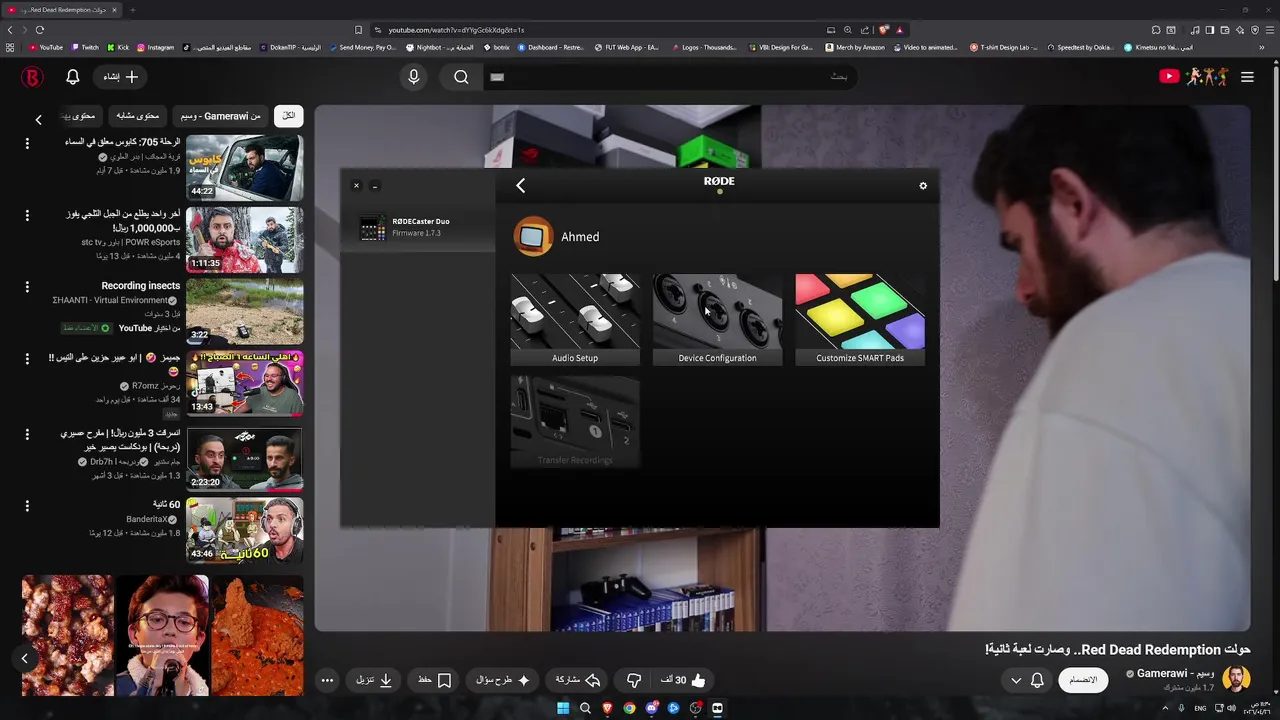Click the Create (إنشاء) button
1280x720 pixels.
(122, 77)
